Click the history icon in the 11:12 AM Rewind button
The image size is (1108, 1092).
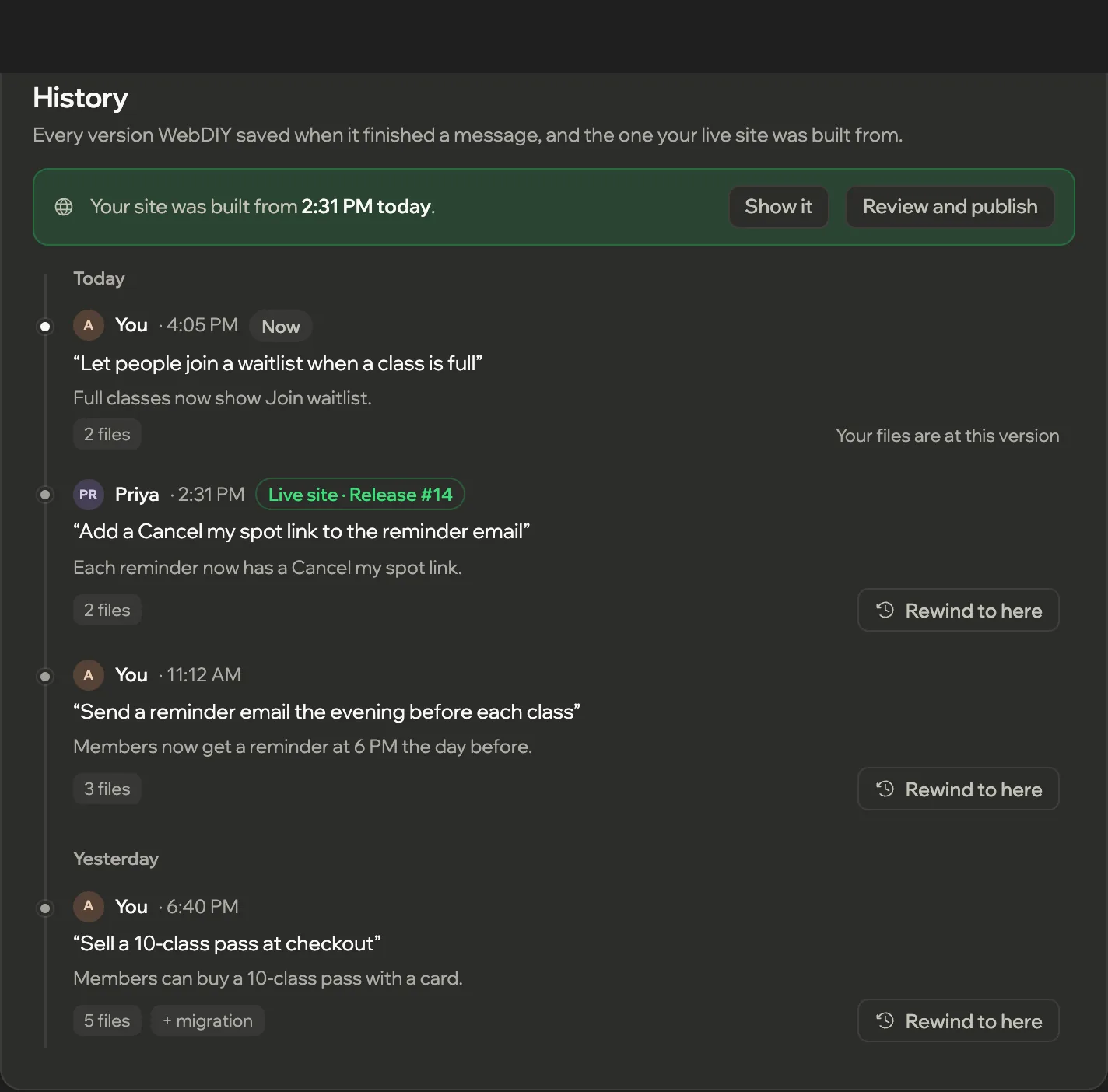tap(885, 789)
